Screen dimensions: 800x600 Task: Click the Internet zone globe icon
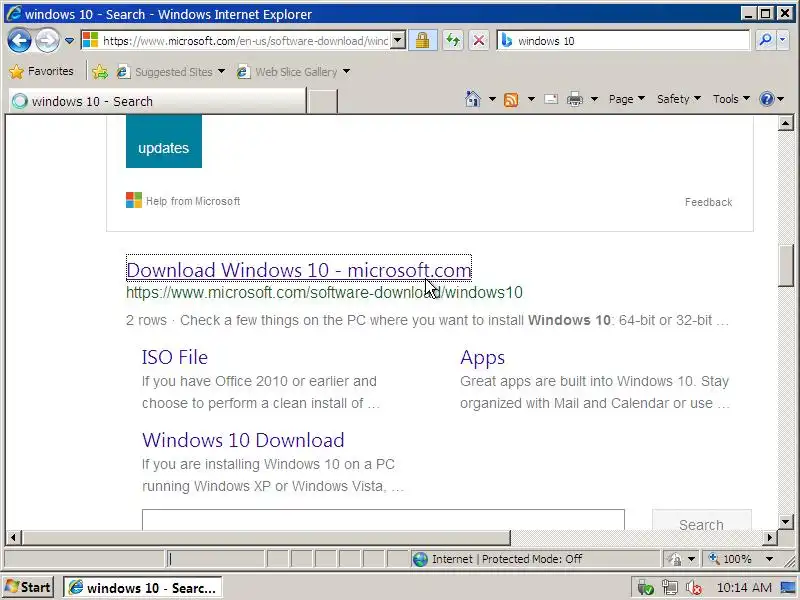(x=420, y=559)
